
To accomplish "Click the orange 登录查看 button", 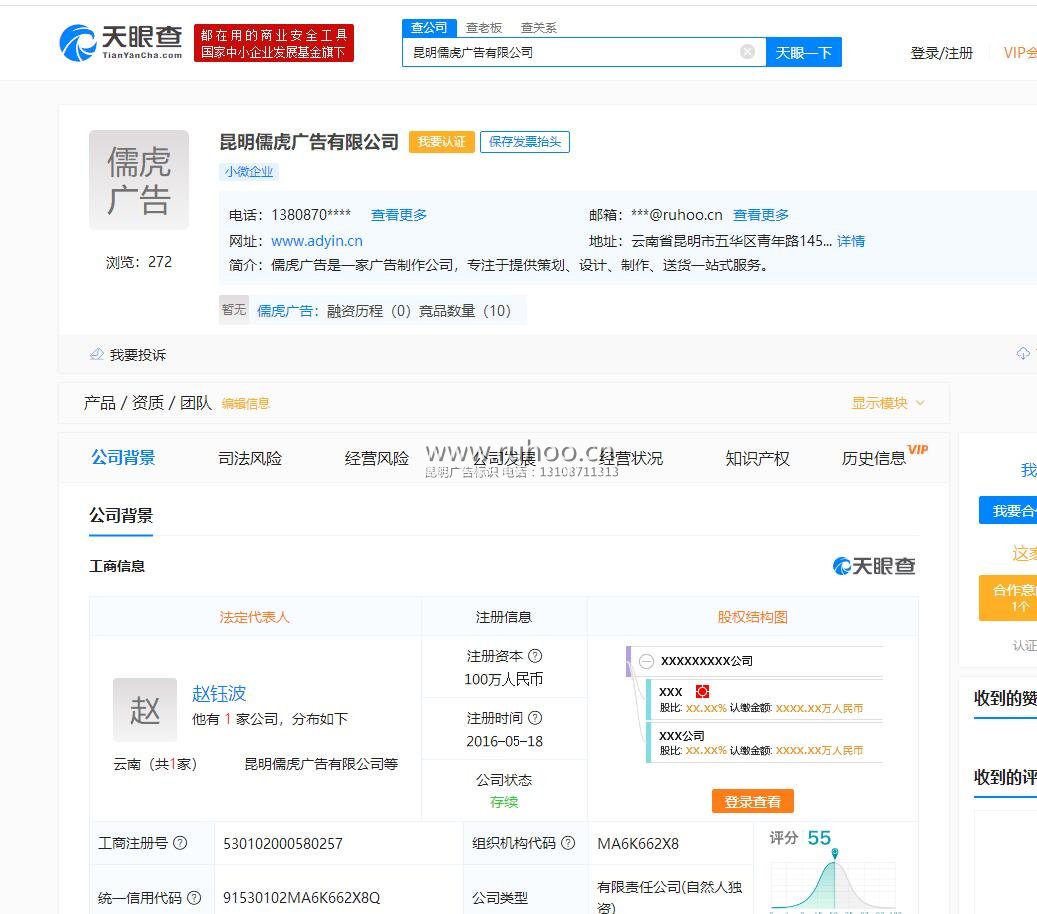I will (x=752, y=800).
